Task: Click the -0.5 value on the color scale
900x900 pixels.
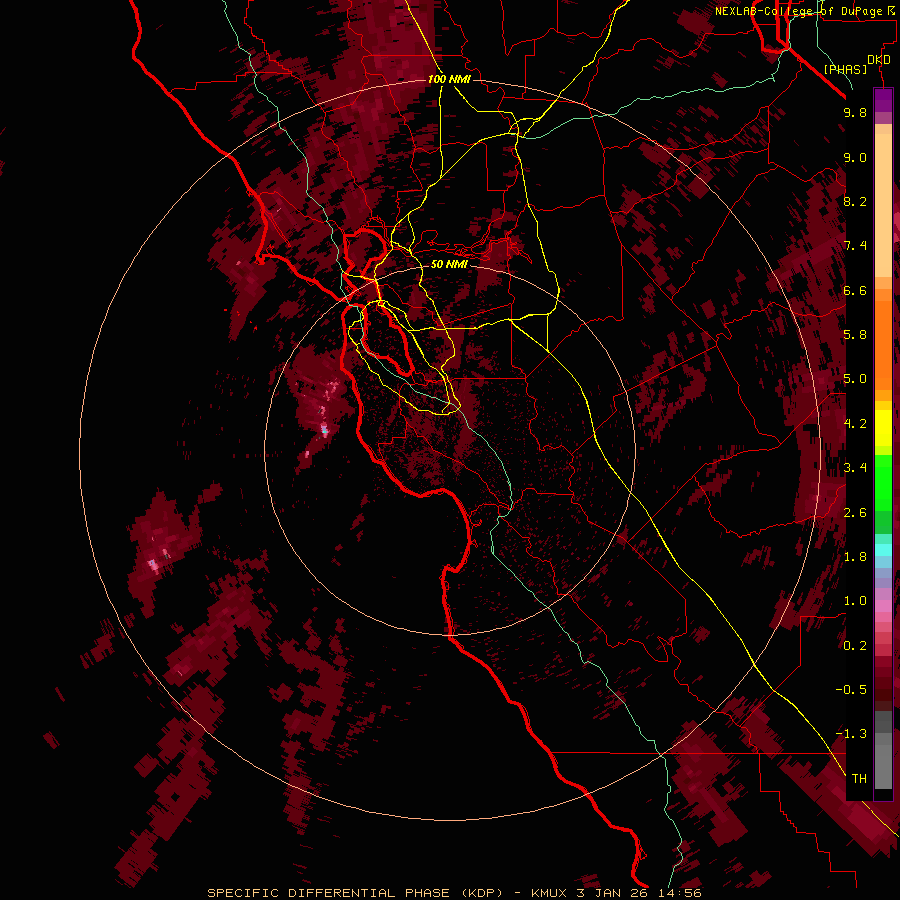Action: 851,690
